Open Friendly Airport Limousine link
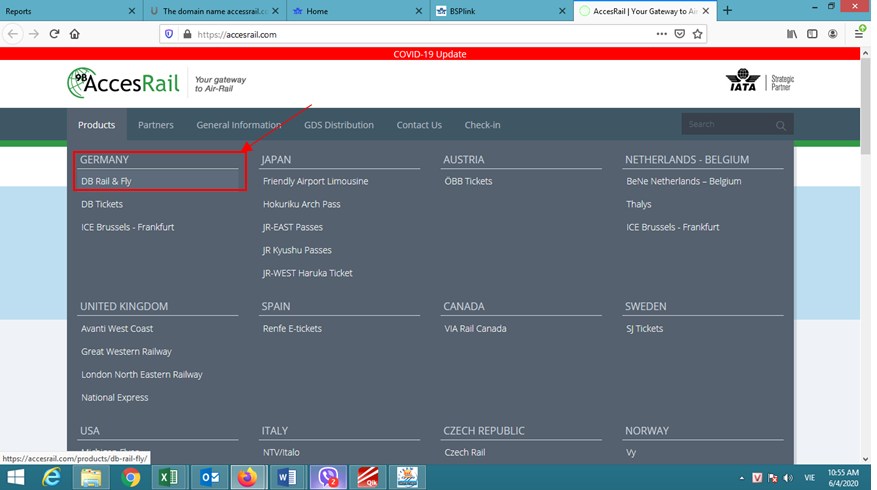877x490 pixels. (315, 181)
